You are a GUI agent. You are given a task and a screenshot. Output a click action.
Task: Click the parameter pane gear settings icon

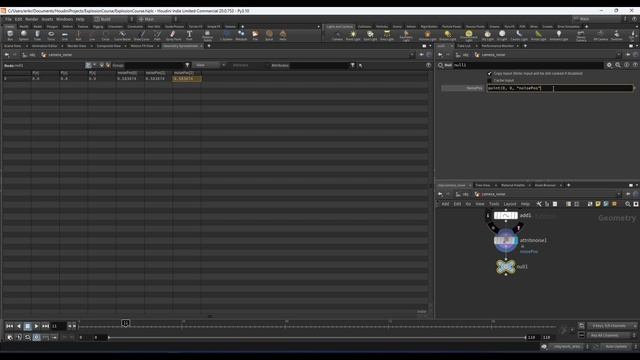pyautogui.click(x=609, y=65)
